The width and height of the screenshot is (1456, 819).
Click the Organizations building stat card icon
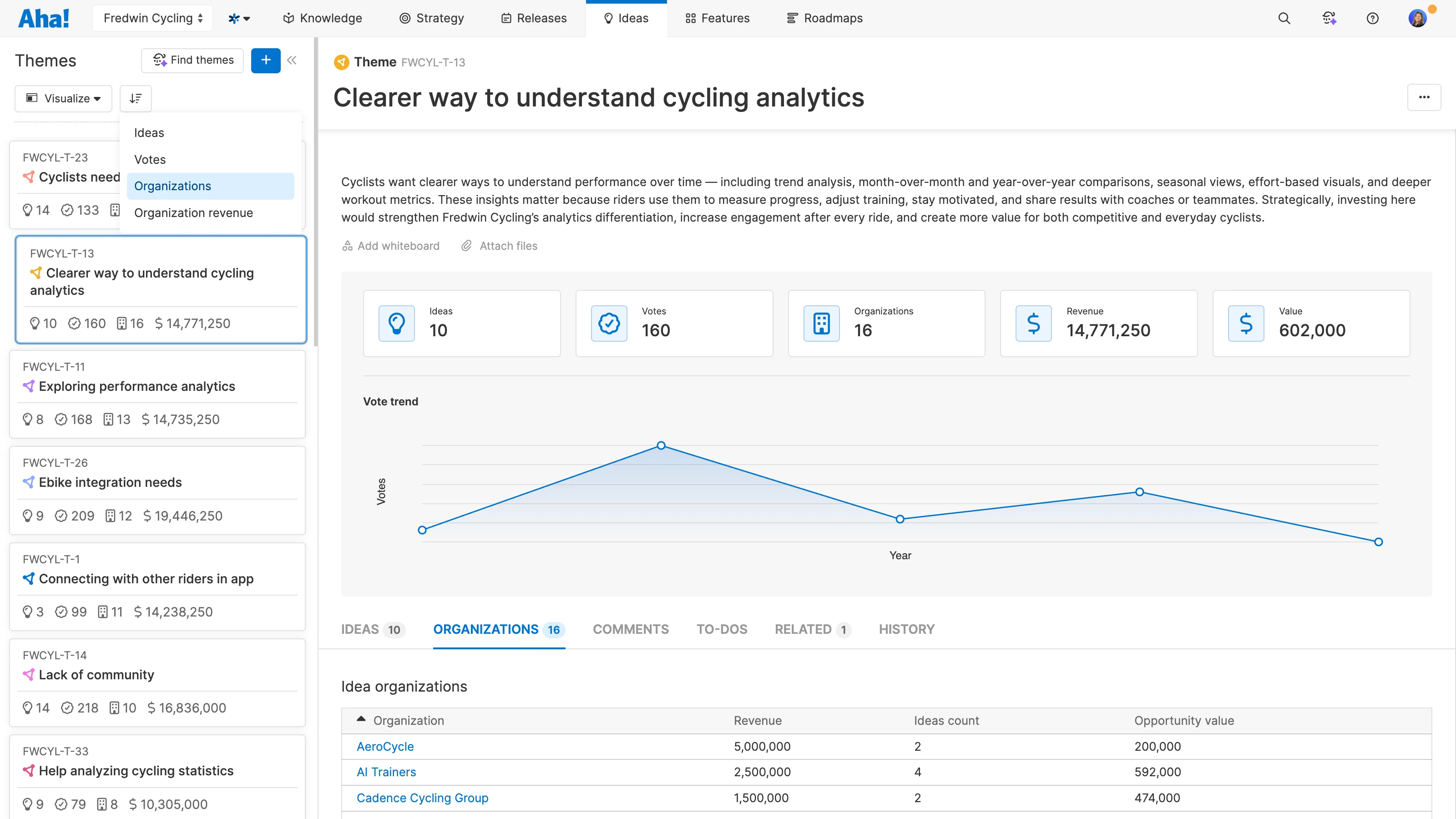[x=821, y=324]
